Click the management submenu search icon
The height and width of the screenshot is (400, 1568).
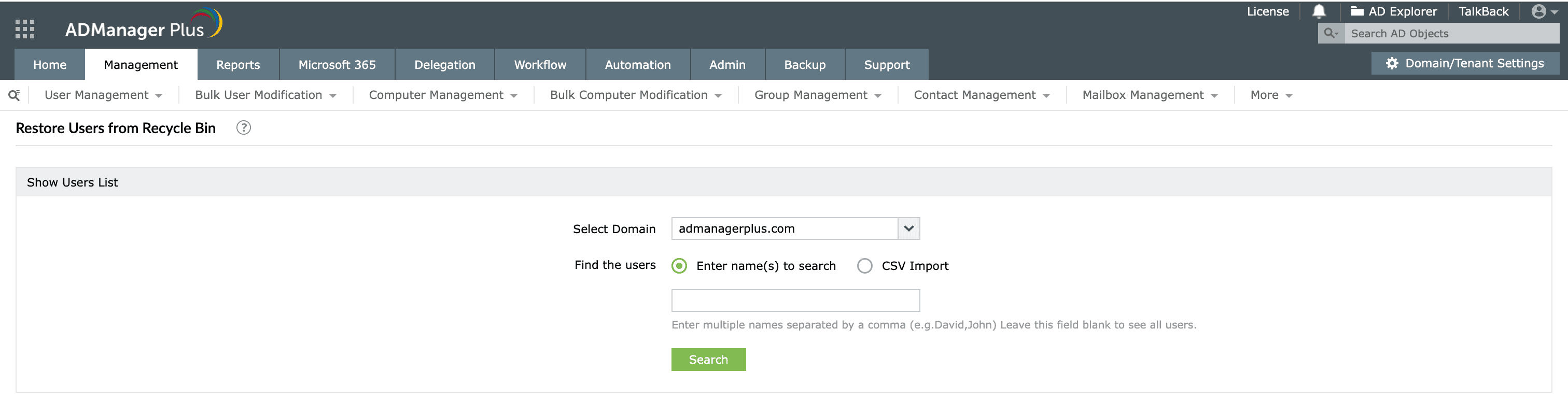14,95
